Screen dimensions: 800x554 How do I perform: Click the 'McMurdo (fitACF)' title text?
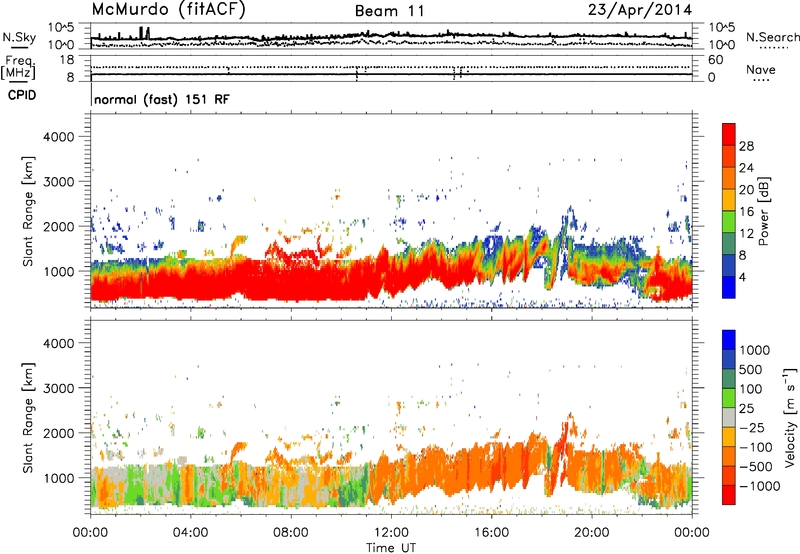click(168, 10)
